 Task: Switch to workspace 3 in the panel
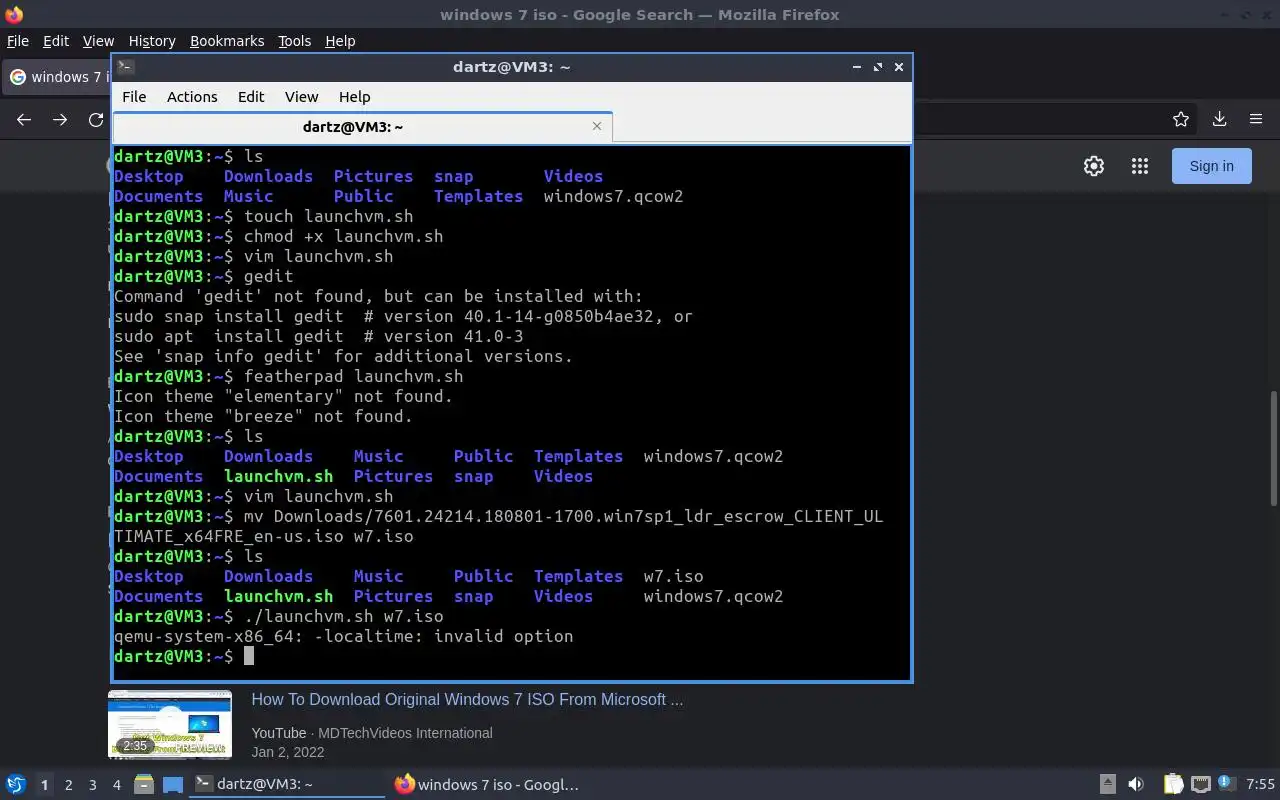(x=93, y=785)
